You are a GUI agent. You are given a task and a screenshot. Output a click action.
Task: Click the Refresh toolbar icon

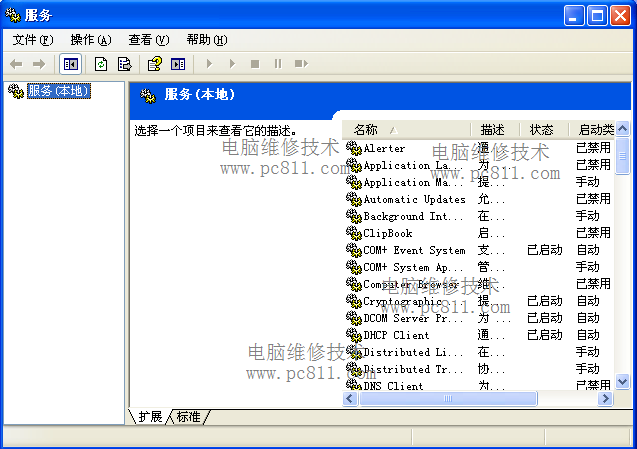tap(101, 64)
